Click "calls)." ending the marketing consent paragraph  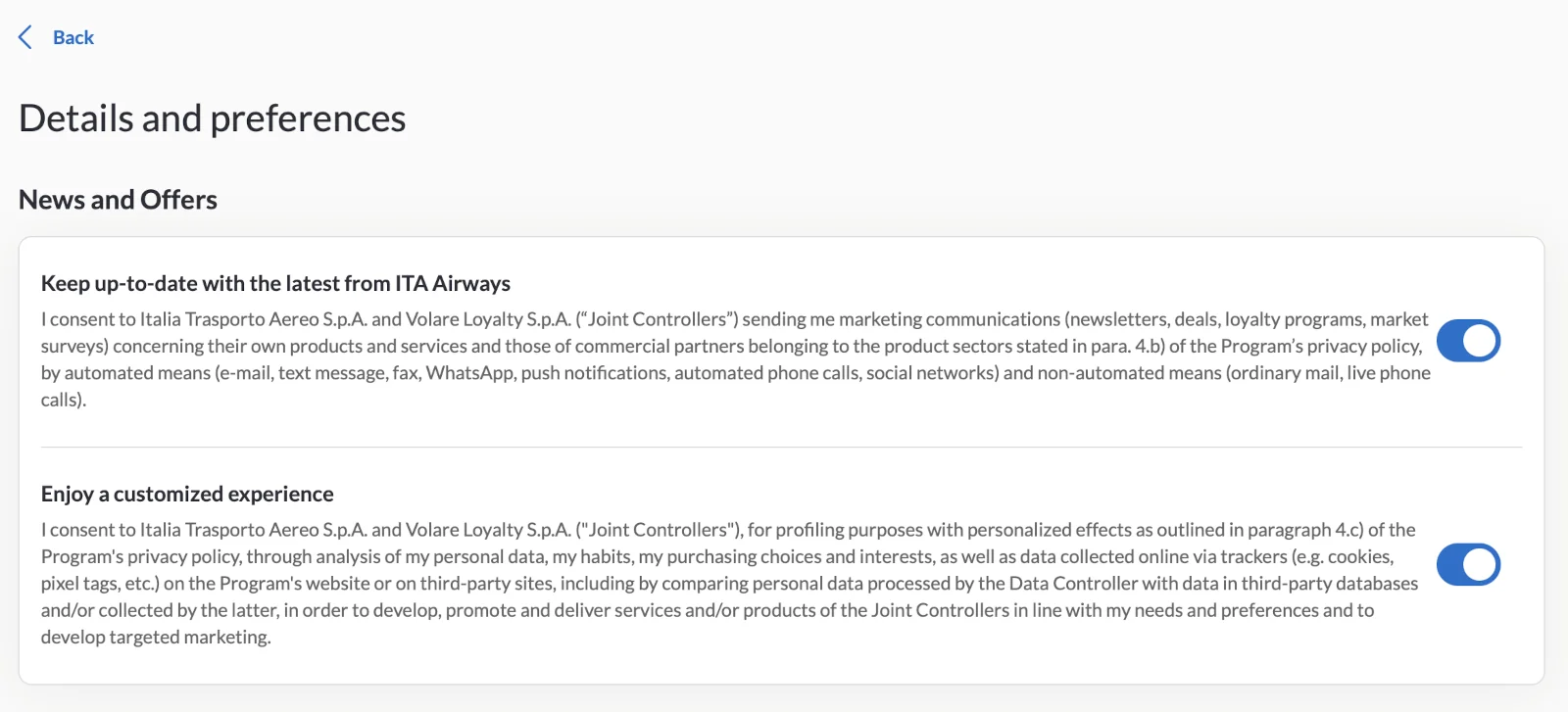click(64, 400)
